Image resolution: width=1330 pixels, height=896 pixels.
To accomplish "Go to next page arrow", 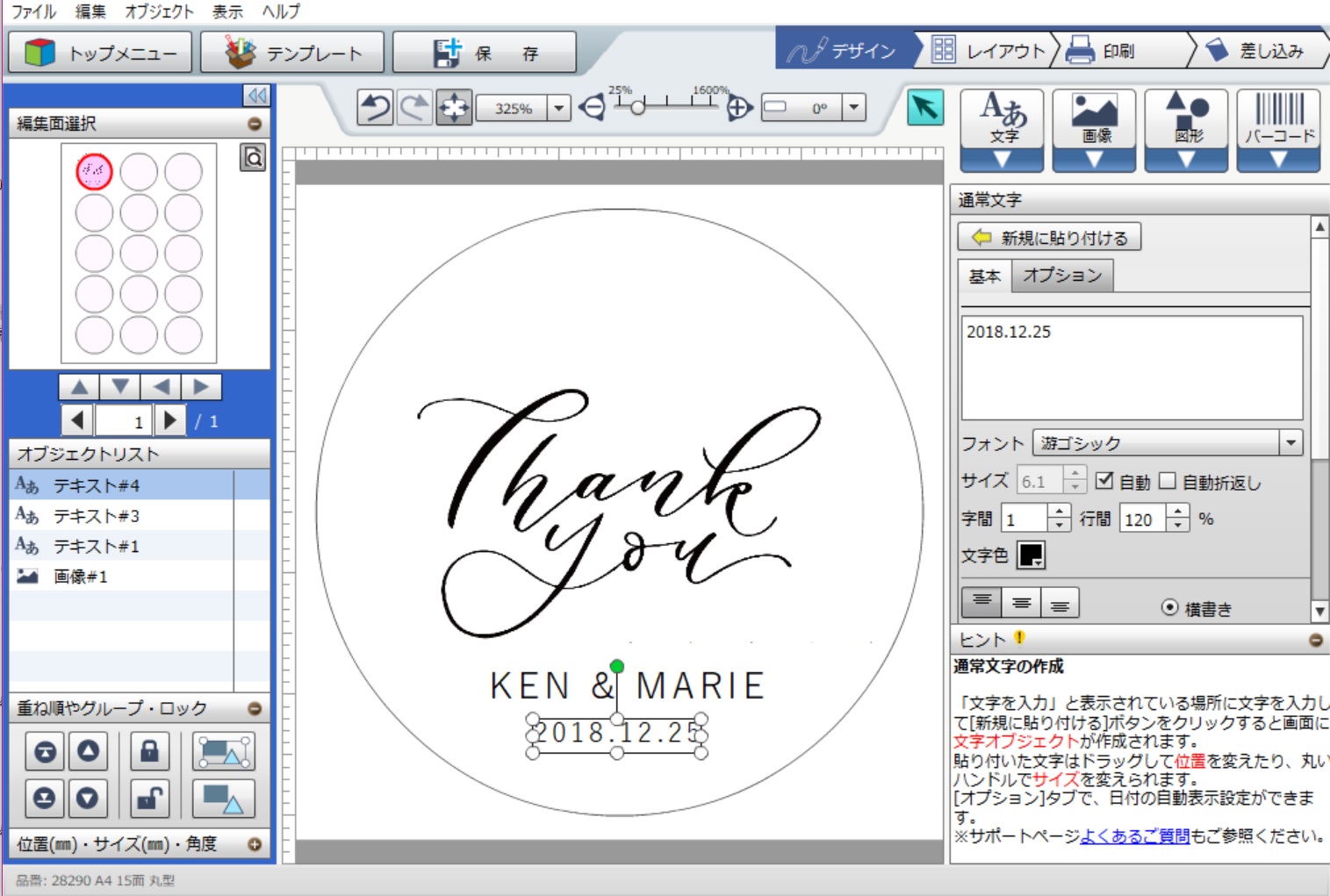I will tap(169, 420).
